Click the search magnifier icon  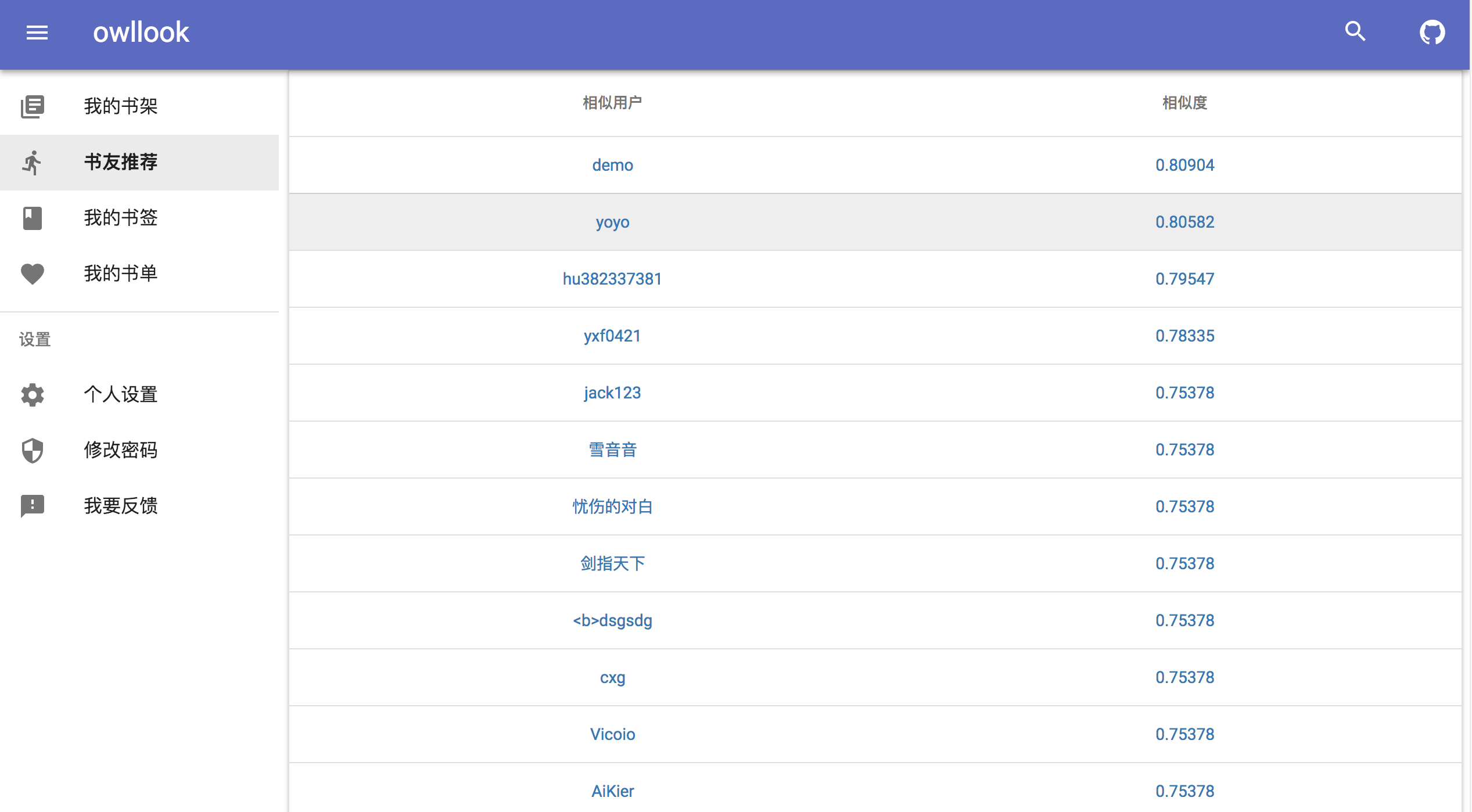(x=1355, y=31)
